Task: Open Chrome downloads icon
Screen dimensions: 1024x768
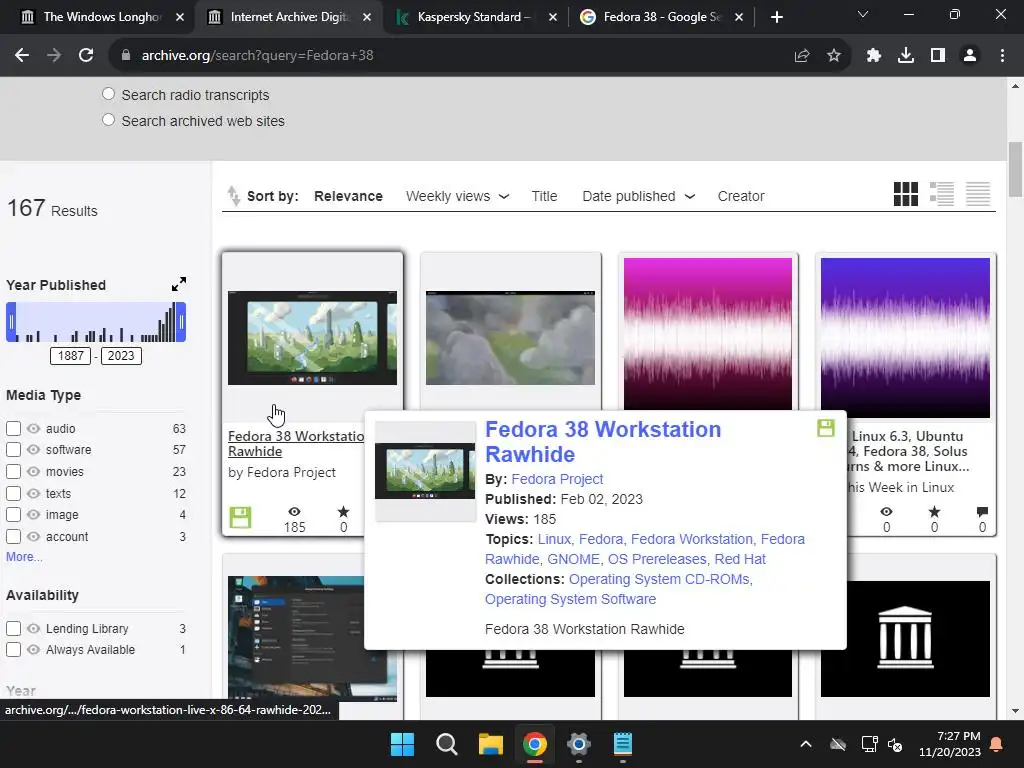Action: [906, 56]
